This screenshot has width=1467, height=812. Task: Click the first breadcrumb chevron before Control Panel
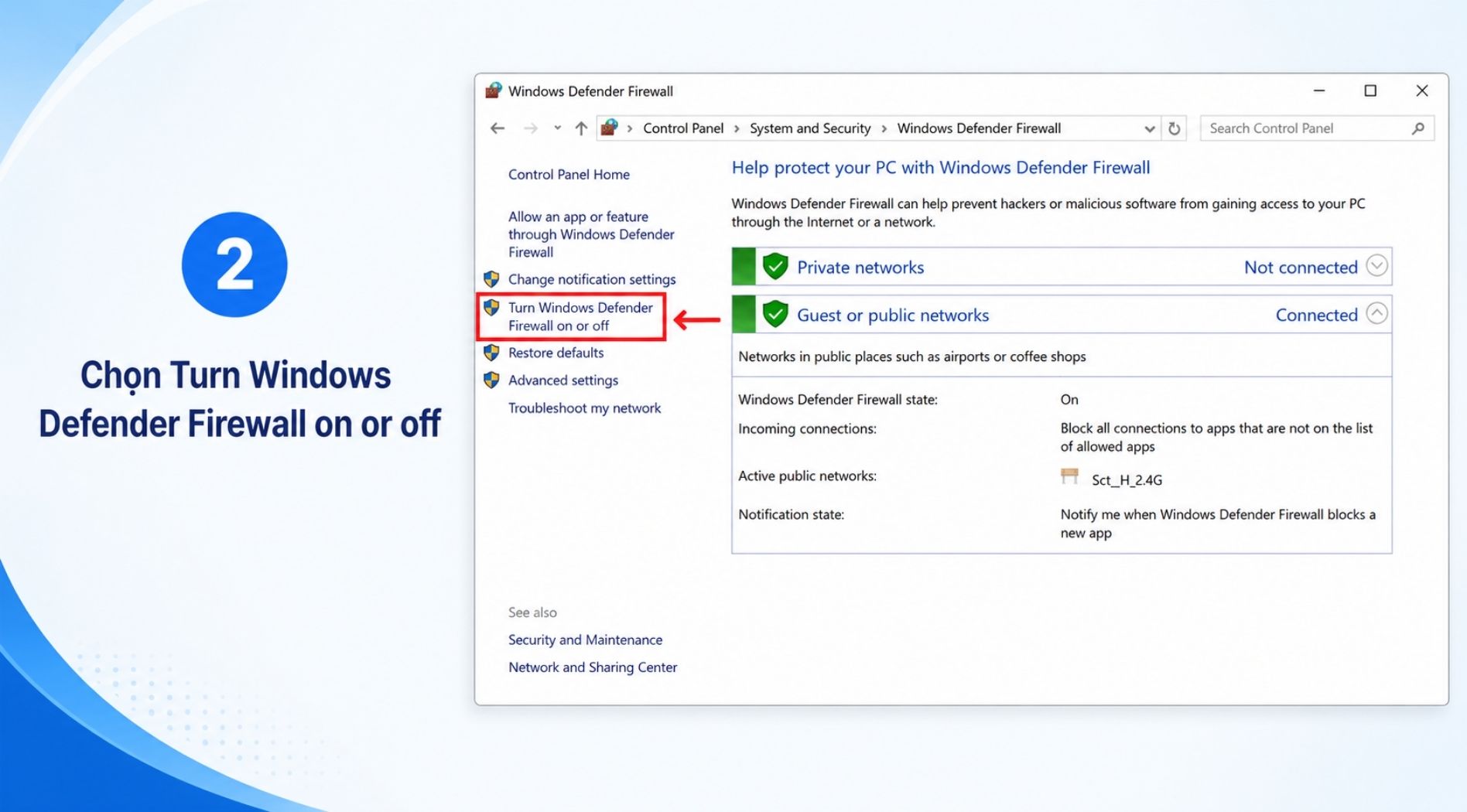(630, 129)
